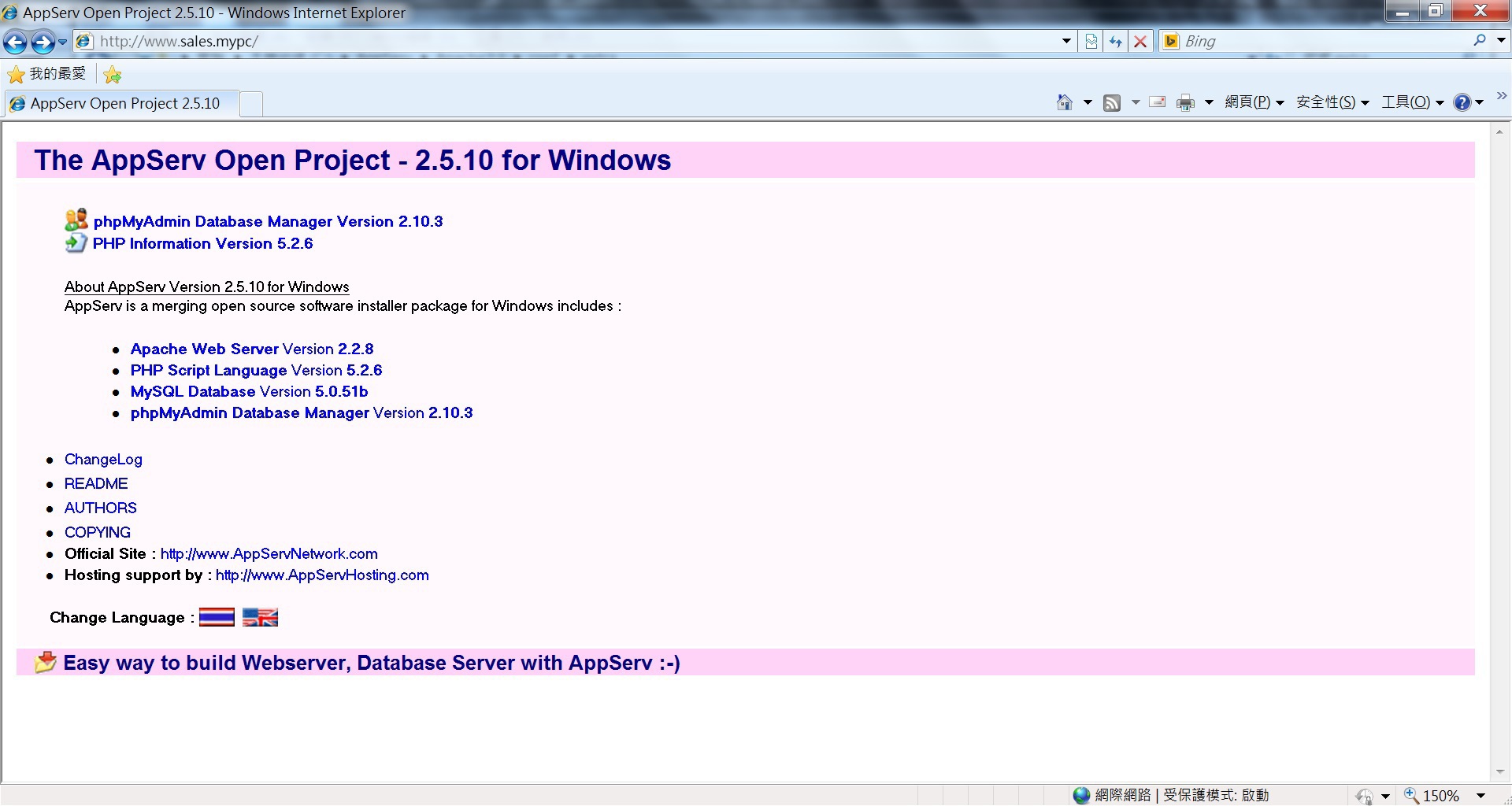Click the add to favorites bar icon

113,74
